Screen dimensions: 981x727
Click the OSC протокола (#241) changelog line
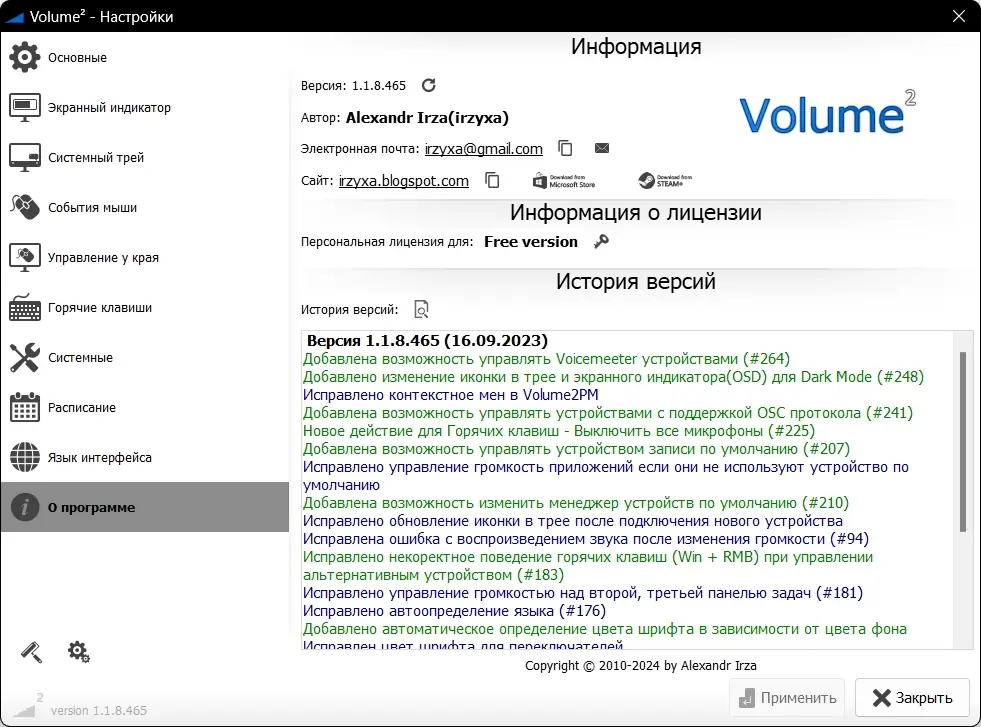[608, 413]
